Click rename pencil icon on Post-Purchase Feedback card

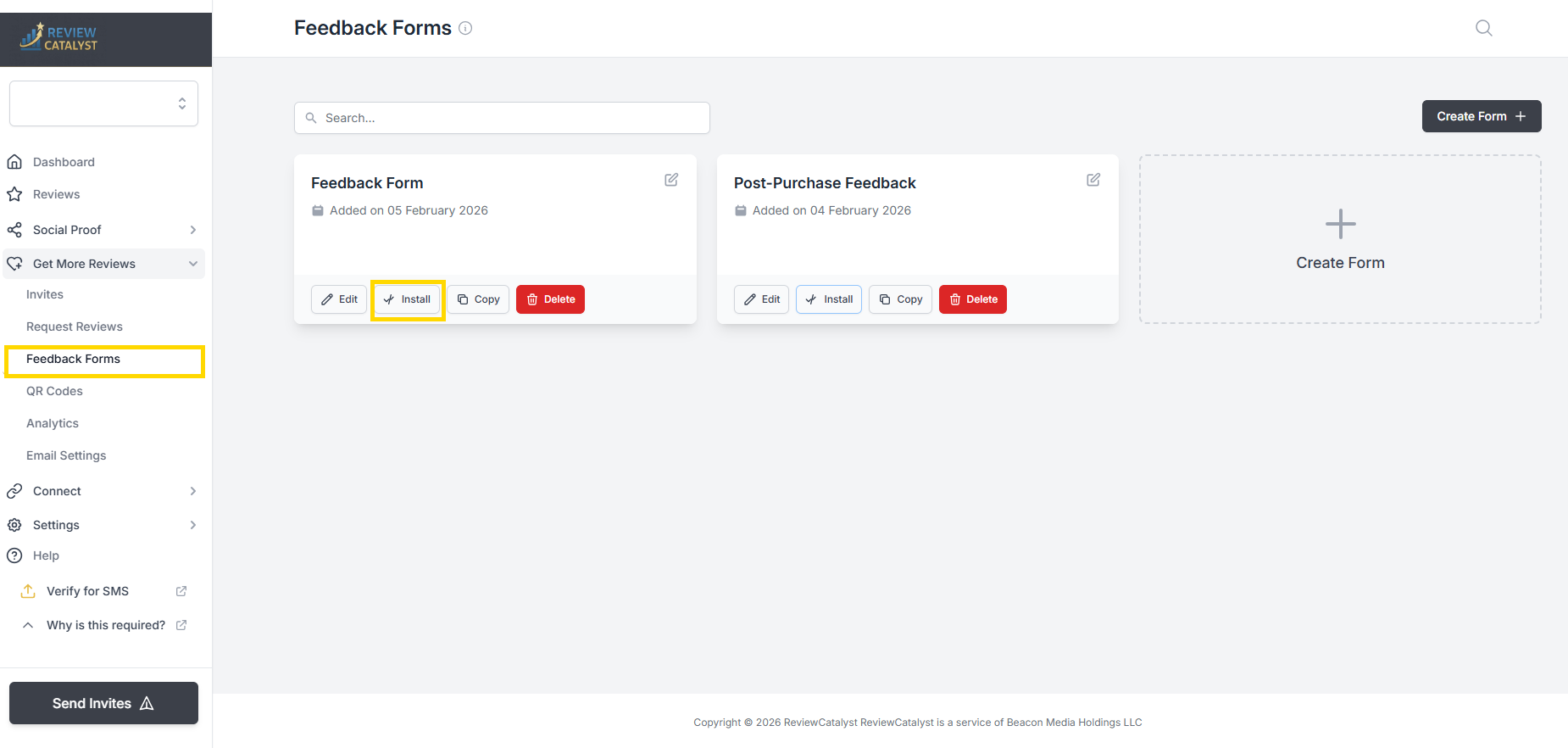(1093, 180)
